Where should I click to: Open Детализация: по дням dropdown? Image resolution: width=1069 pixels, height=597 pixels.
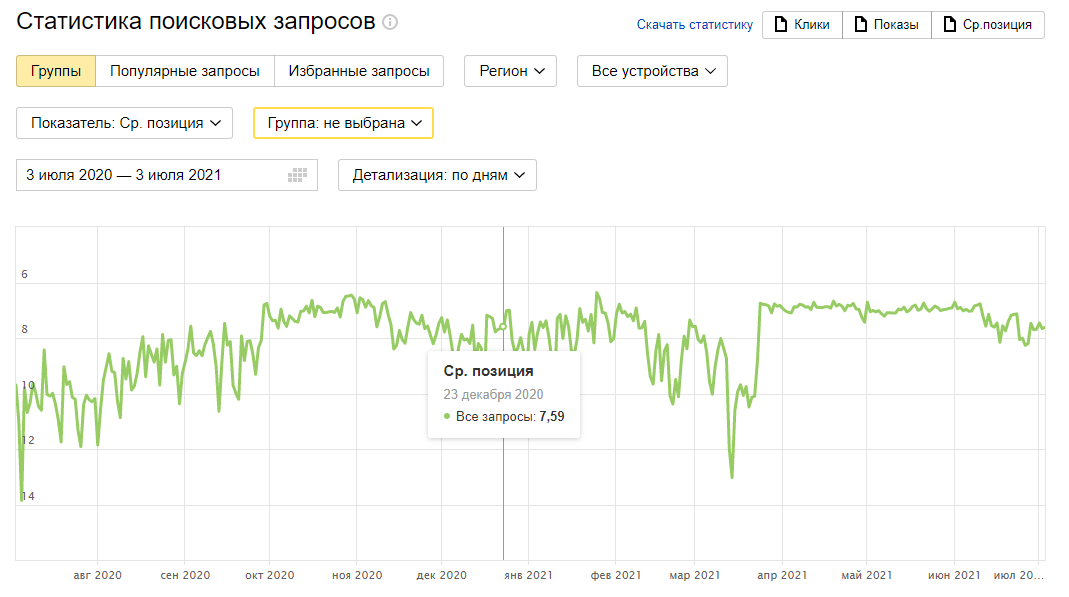438,175
